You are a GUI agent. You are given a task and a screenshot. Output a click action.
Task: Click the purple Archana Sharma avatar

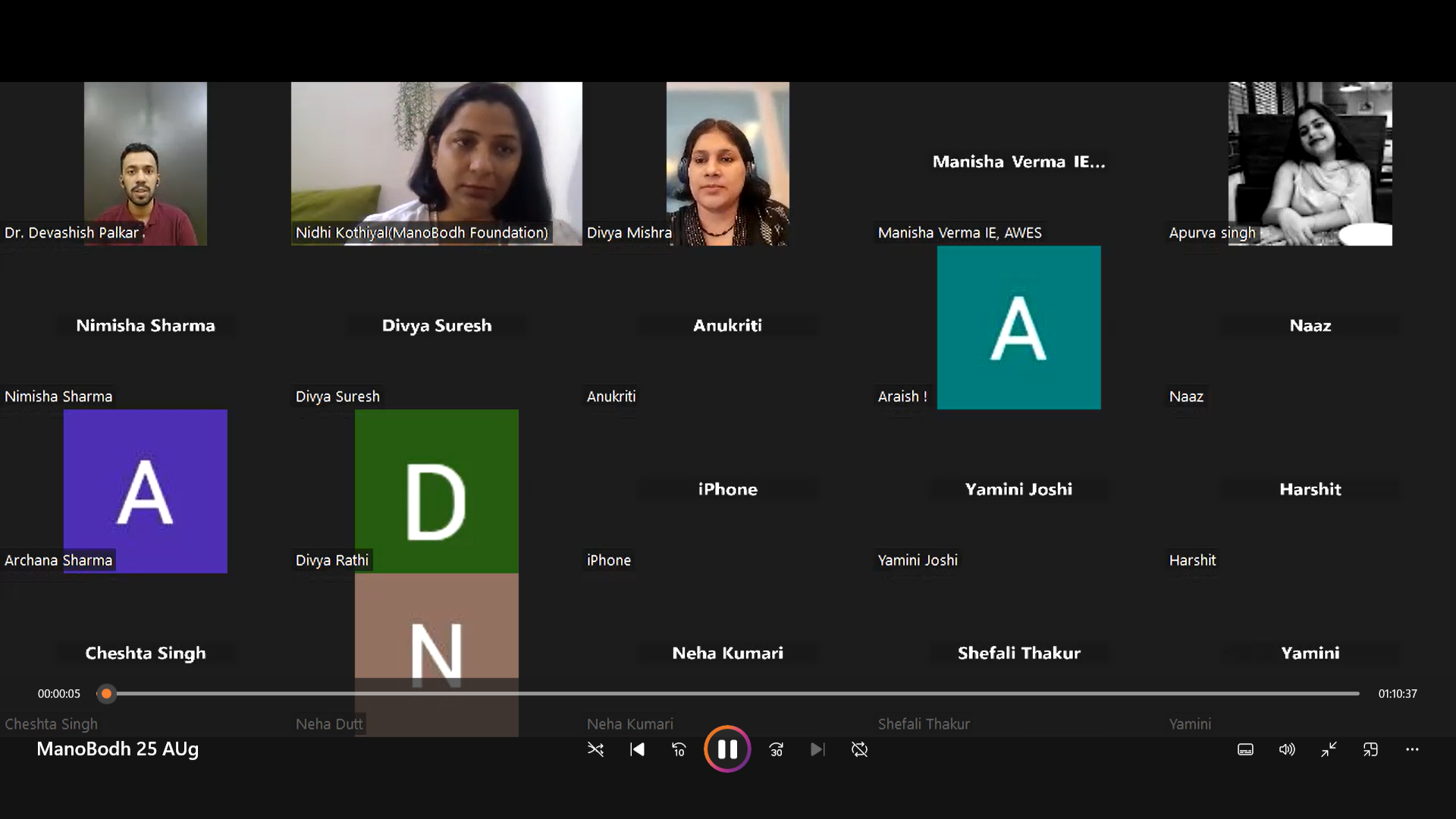pyautogui.click(x=146, y=491)
